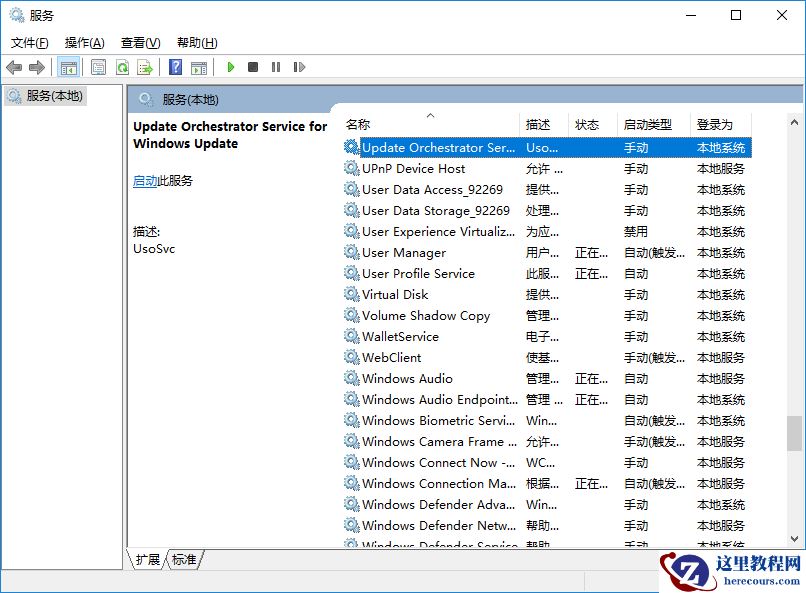The image size is (806, 593).
Task: Open the 查看(V) menu
Action: (x=140, y=42)
